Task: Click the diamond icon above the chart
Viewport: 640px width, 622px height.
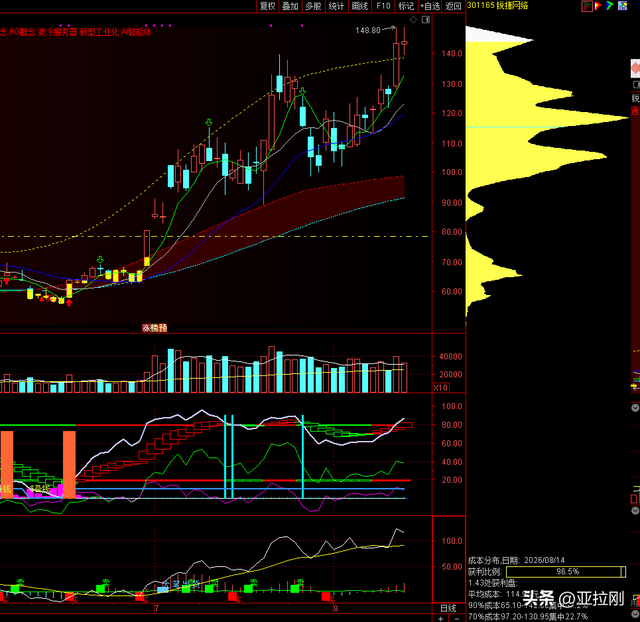Action: click(x=413, y=20)
